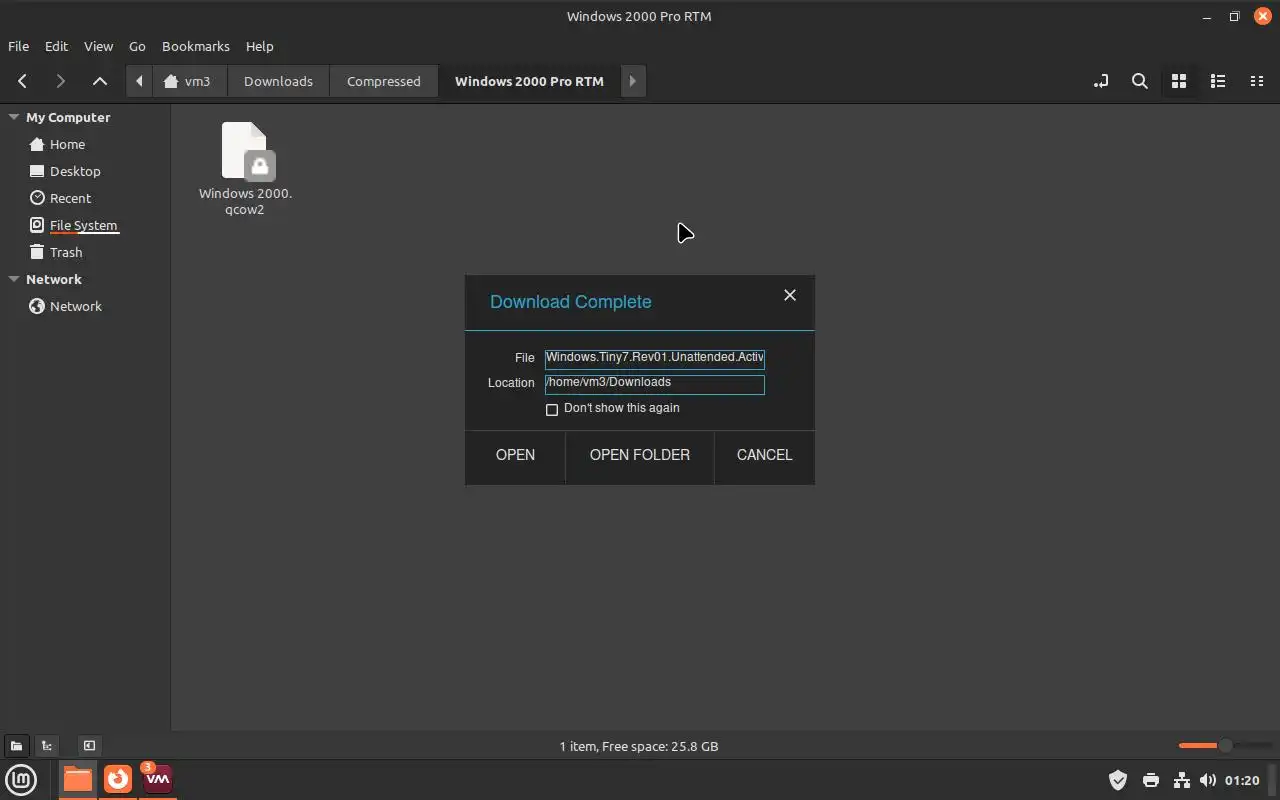
Task: Open the Windows 2000.qcow2 file
Action: pyautogui.click(x=245, y=167)
